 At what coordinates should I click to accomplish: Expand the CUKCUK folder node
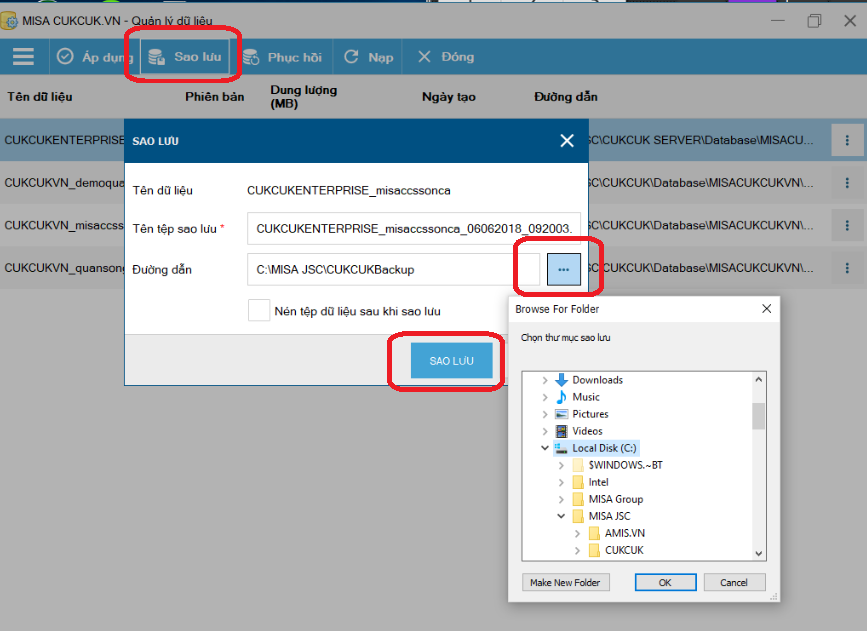pyautogui.click(x=577, y=550)
